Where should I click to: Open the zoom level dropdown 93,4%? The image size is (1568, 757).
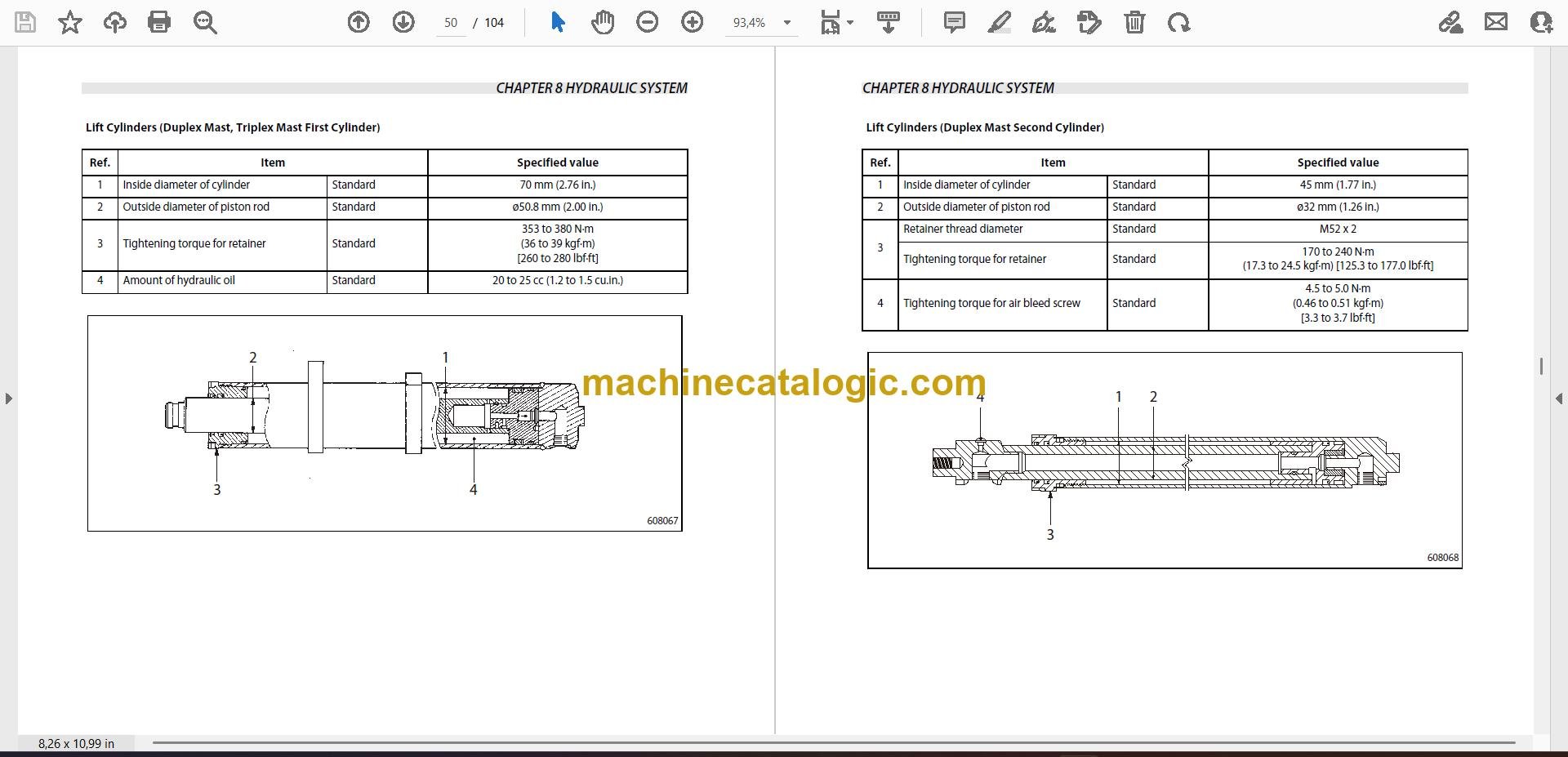coord(761,23)
